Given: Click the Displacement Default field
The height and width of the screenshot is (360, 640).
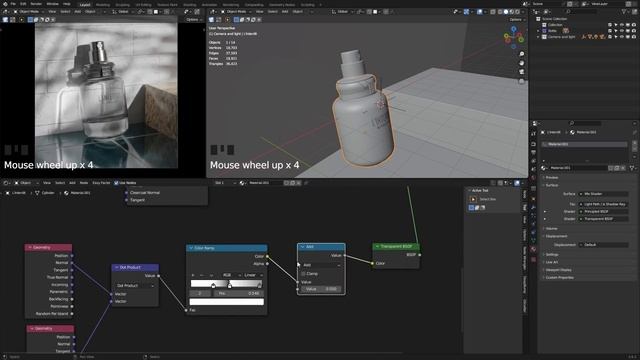Looking at the screenshot, I should 603,245.
